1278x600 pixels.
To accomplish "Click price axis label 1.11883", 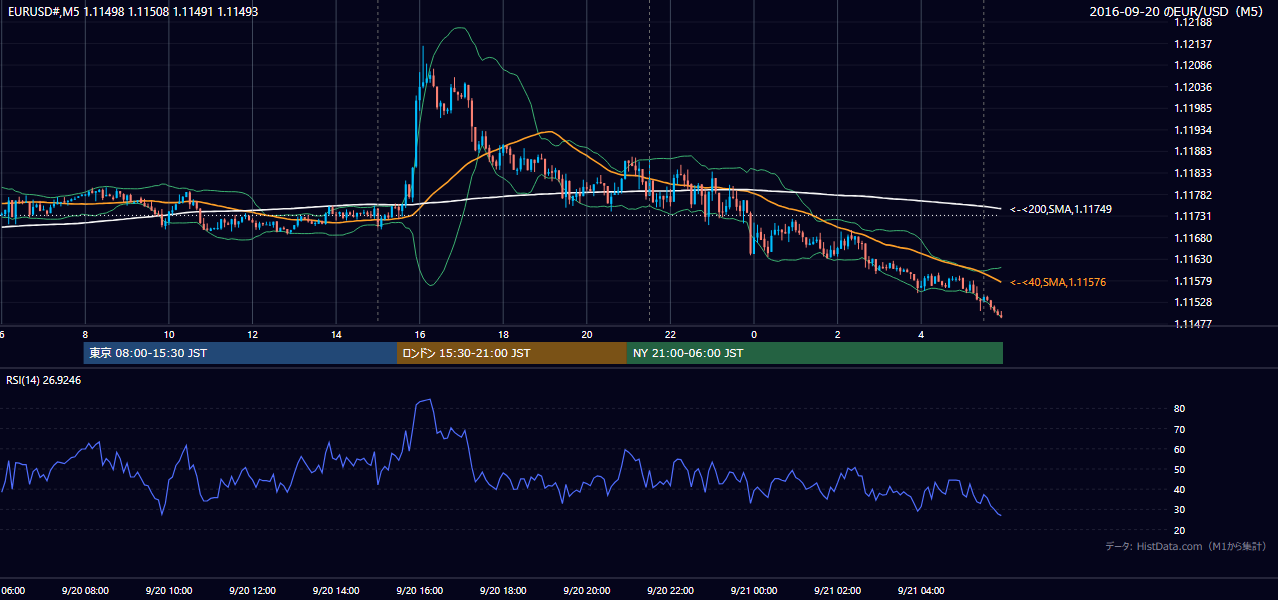I will point(1195,152).
